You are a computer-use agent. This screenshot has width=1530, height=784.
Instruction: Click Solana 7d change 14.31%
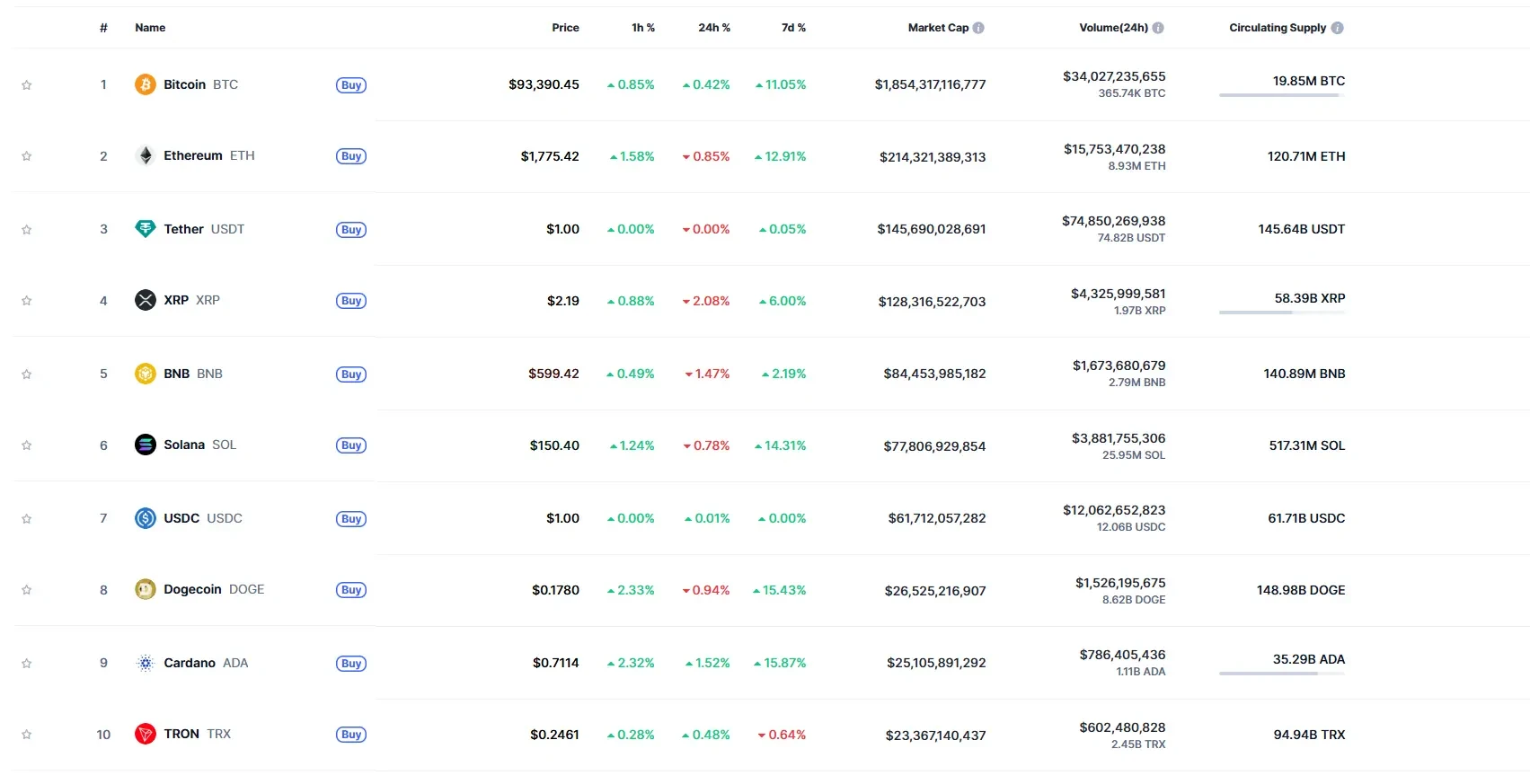point(780,445)
